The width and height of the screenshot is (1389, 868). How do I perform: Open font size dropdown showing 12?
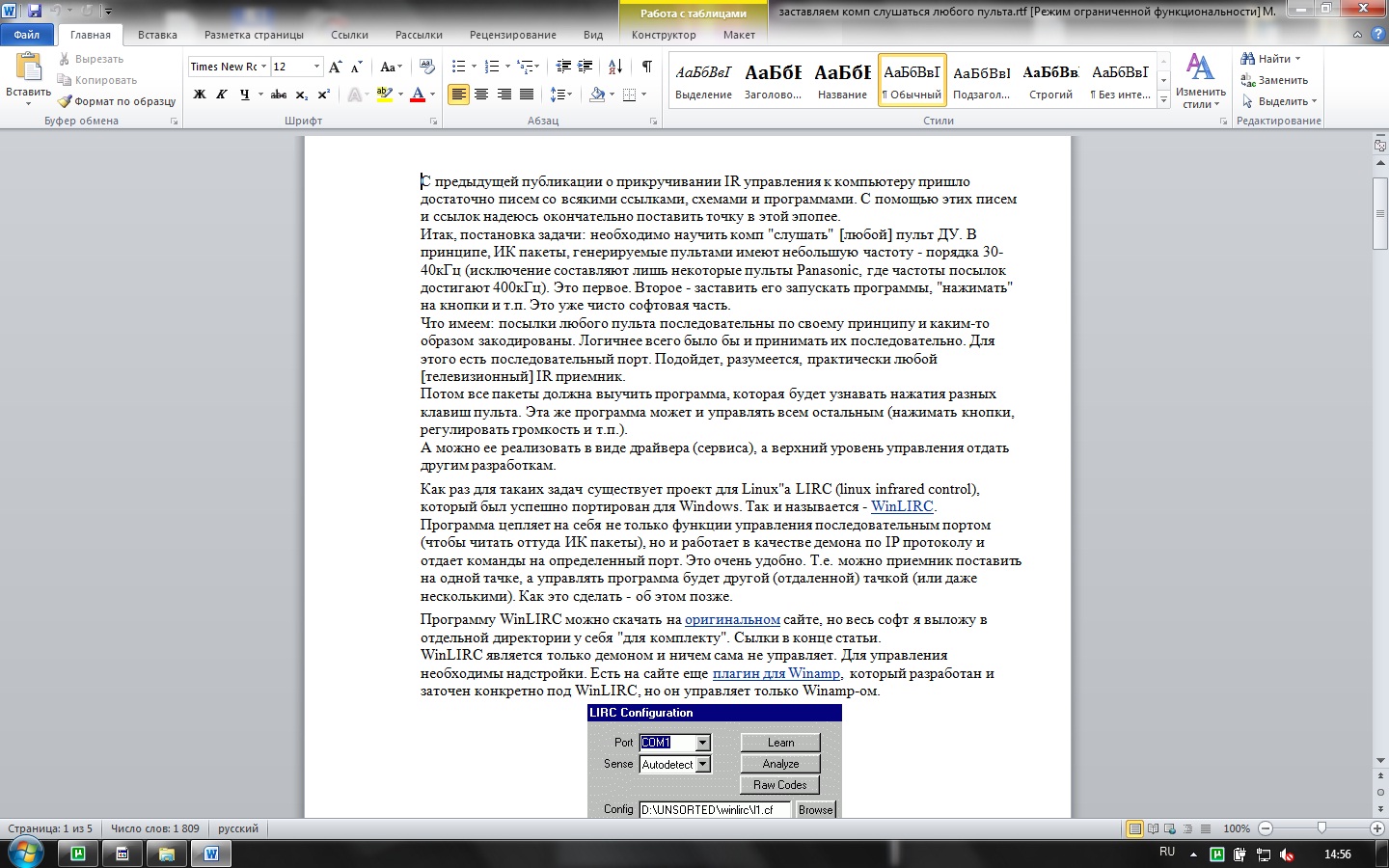coord(316,67)
